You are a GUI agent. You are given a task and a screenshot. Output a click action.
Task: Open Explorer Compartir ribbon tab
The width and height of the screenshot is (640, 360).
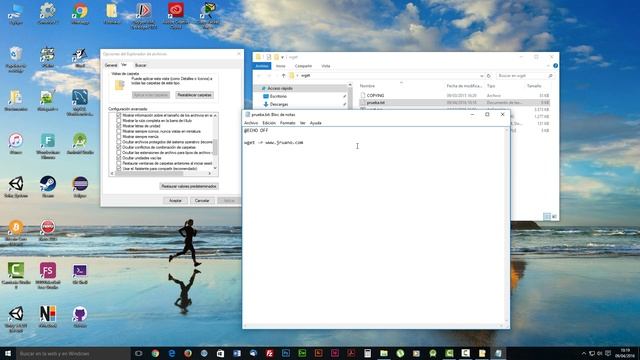303,66
